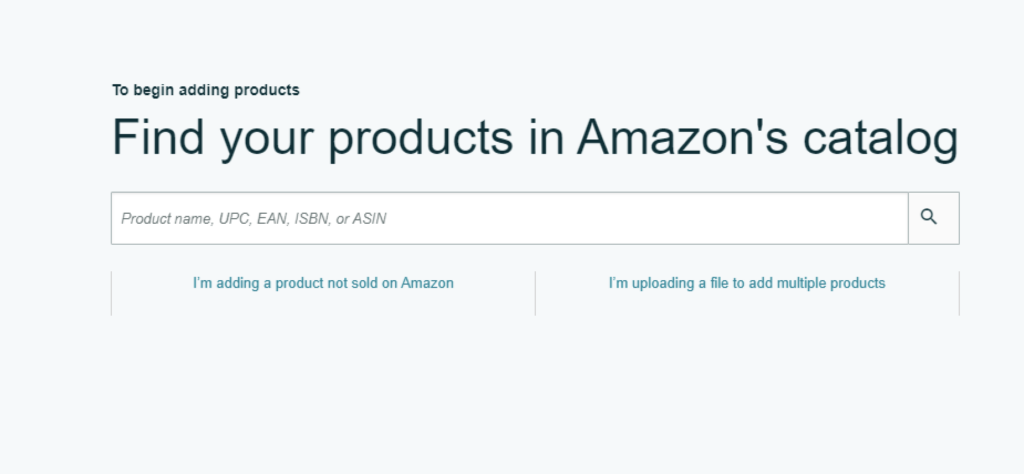Click the magnifying glass search icon

point(929,217)
